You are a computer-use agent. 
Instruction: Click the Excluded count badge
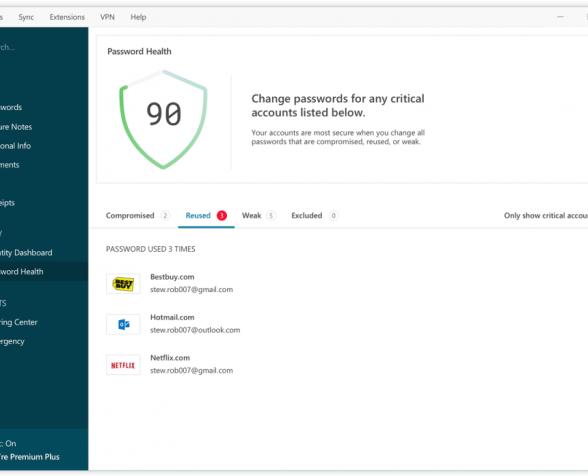[x=333, y=216]
